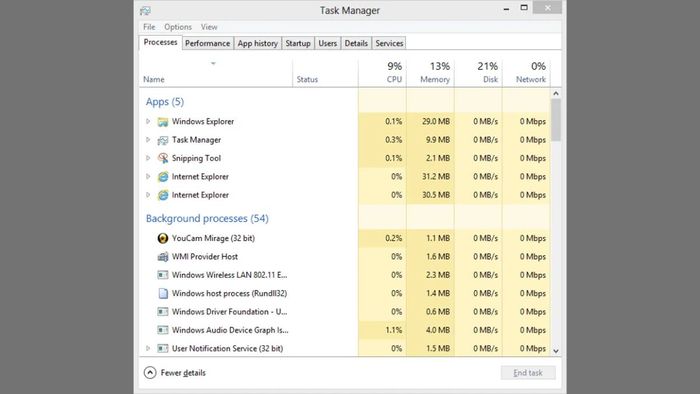Switch to the Users tab

click(x=328, y=43)
